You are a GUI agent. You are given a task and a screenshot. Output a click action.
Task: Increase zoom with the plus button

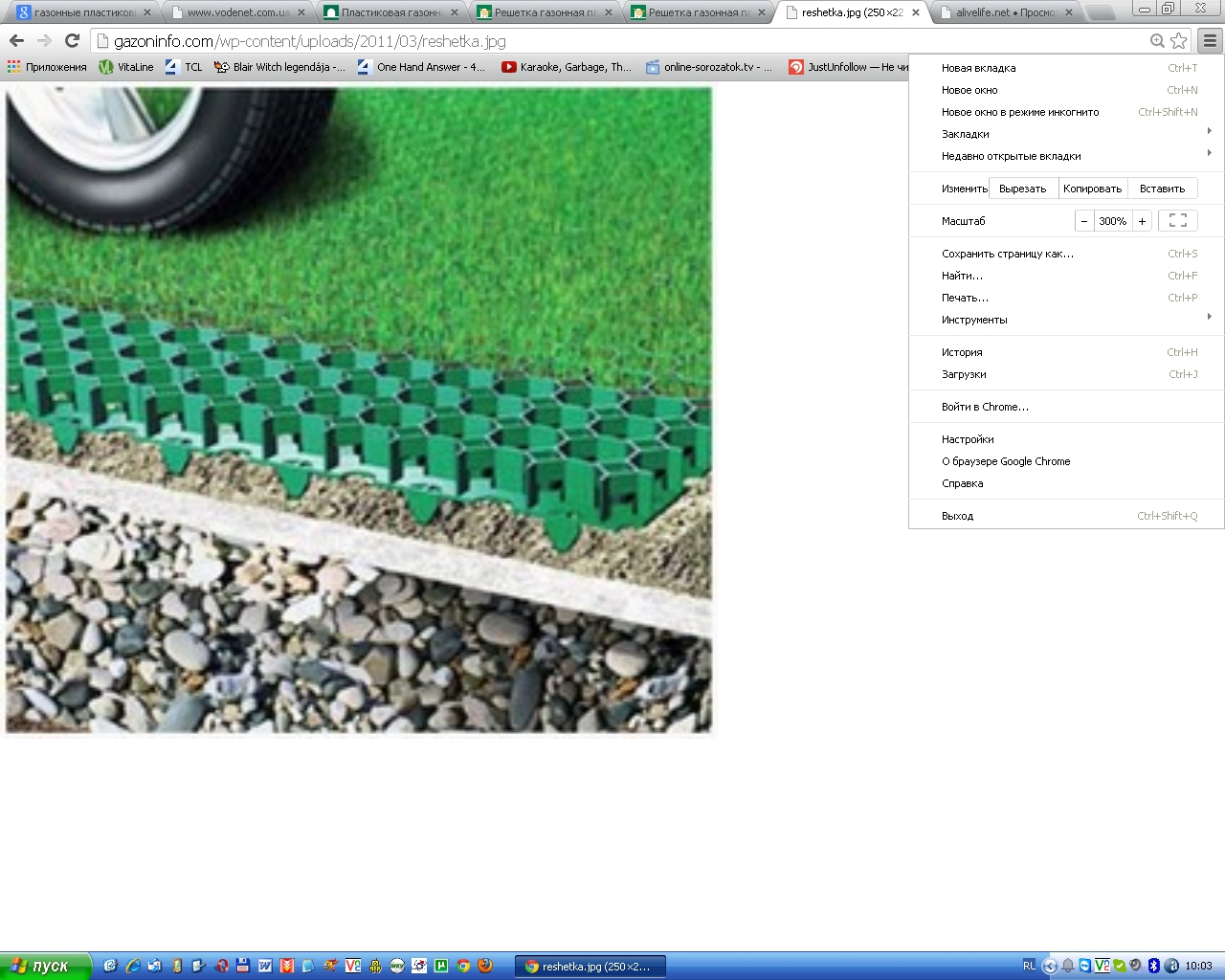(x=1142, y=221)
